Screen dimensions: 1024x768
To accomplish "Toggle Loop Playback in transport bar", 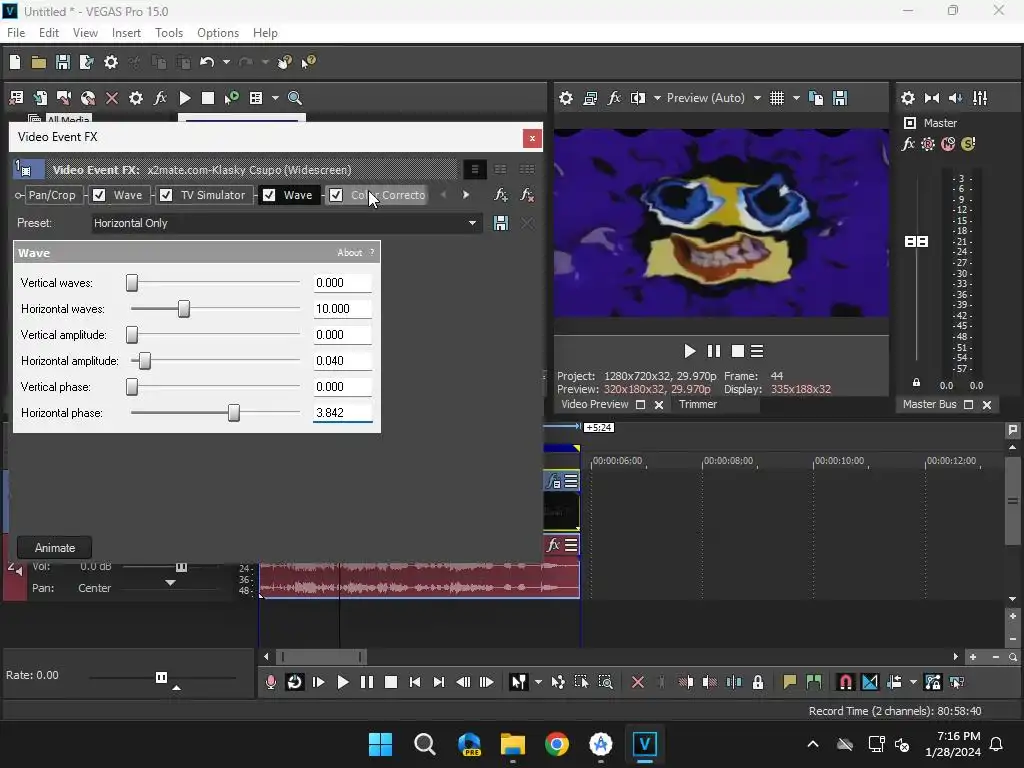I will pyautogui.click(x=295, y=682).
